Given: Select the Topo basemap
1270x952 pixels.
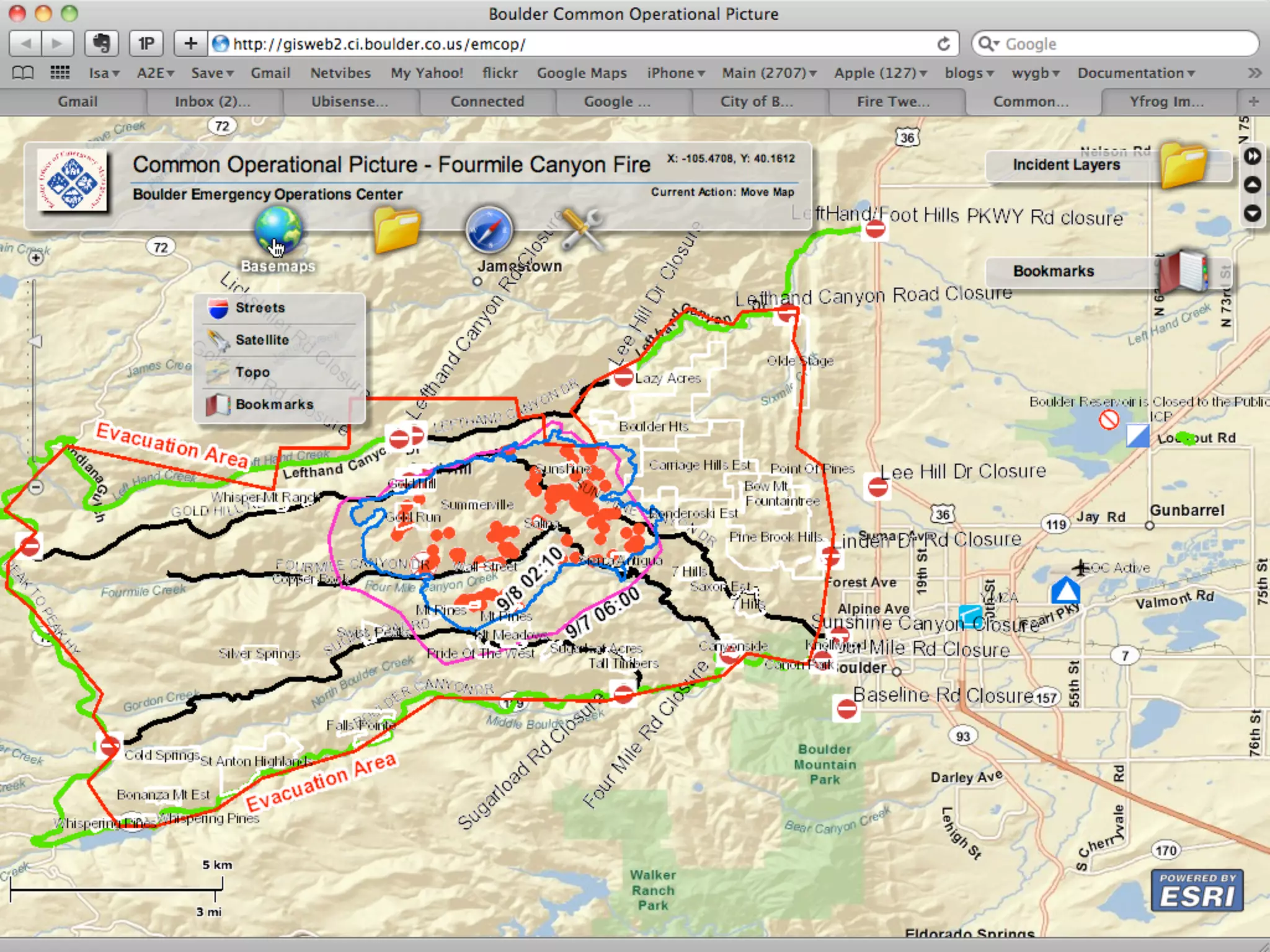Looking at the screenshot, I should point(252,372).
